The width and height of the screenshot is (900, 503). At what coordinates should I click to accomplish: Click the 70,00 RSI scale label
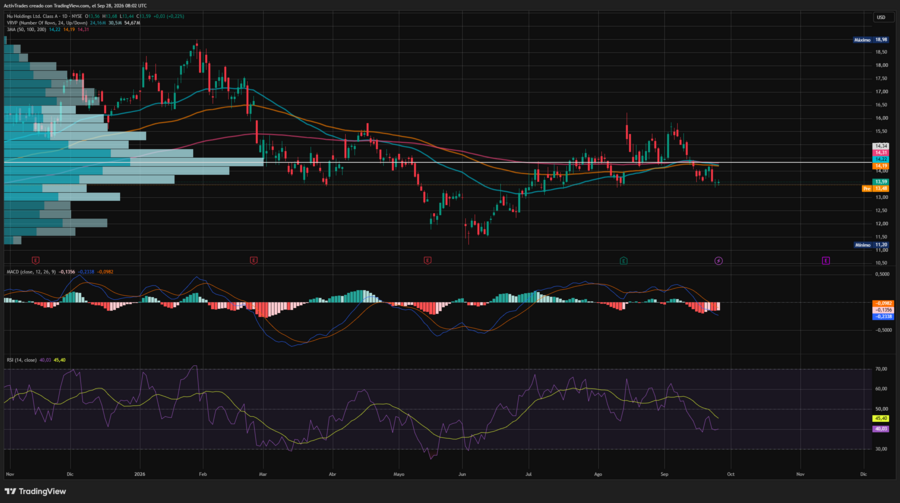pos(881,369)
